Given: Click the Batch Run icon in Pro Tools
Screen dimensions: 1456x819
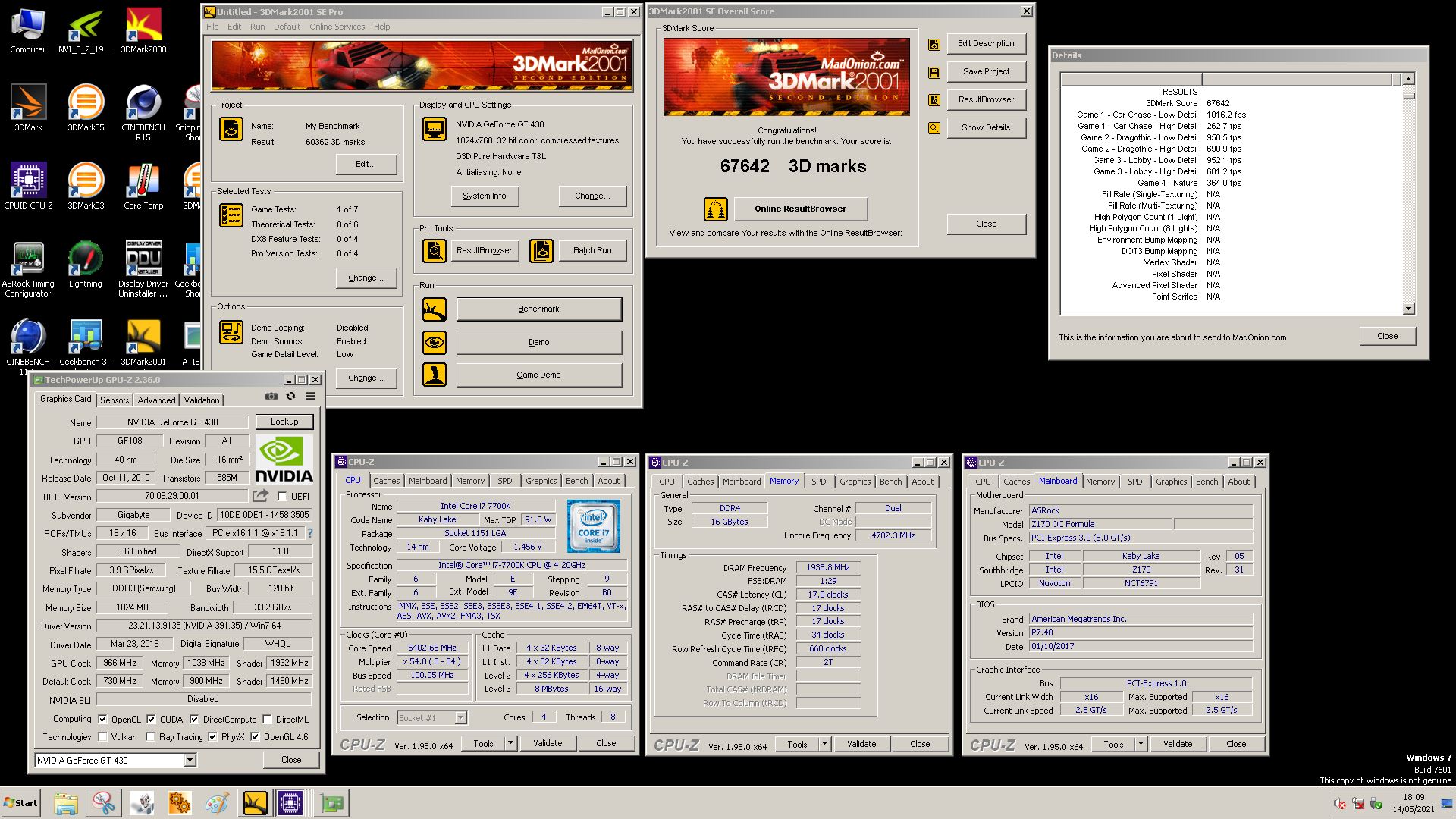Looking at the screenshot, I should pyautogui.click(x=541, y=250).
